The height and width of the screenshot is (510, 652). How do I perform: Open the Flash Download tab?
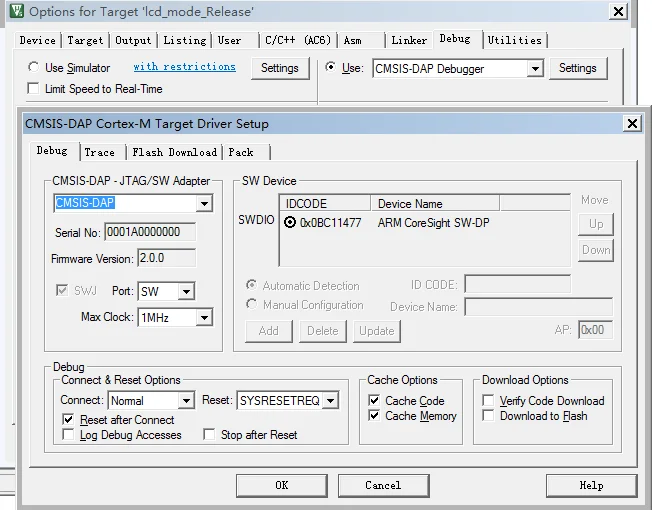175,152
